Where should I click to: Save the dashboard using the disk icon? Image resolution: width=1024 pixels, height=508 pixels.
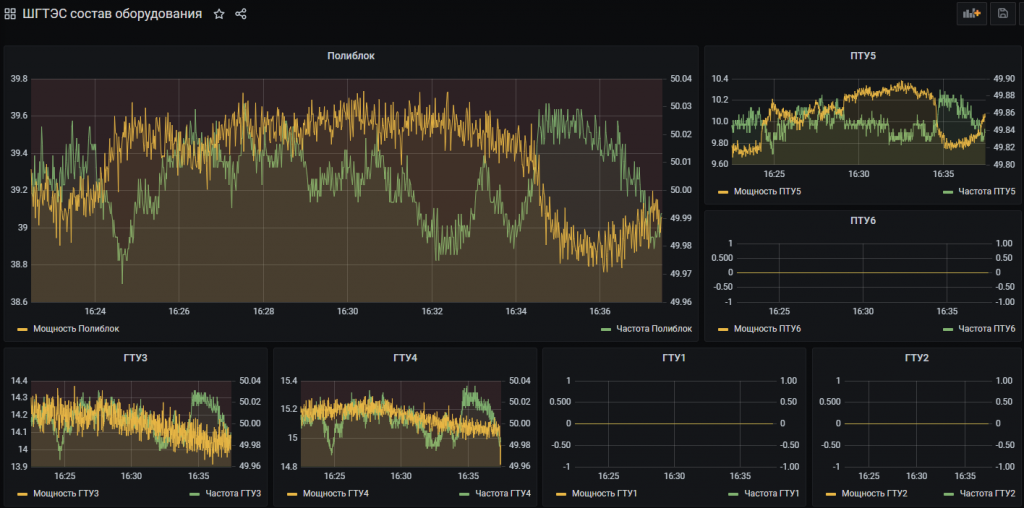[x=1002, y=13]
